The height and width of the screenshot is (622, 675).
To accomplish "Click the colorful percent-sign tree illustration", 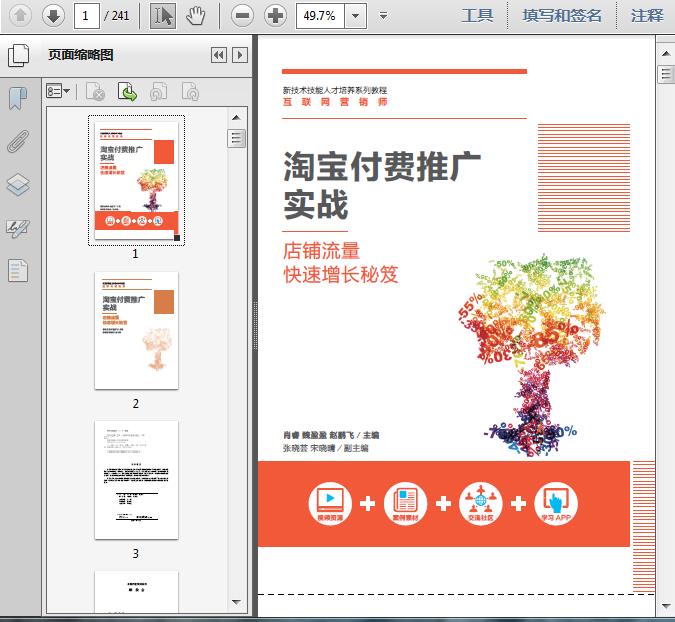I will click(532, 355).
